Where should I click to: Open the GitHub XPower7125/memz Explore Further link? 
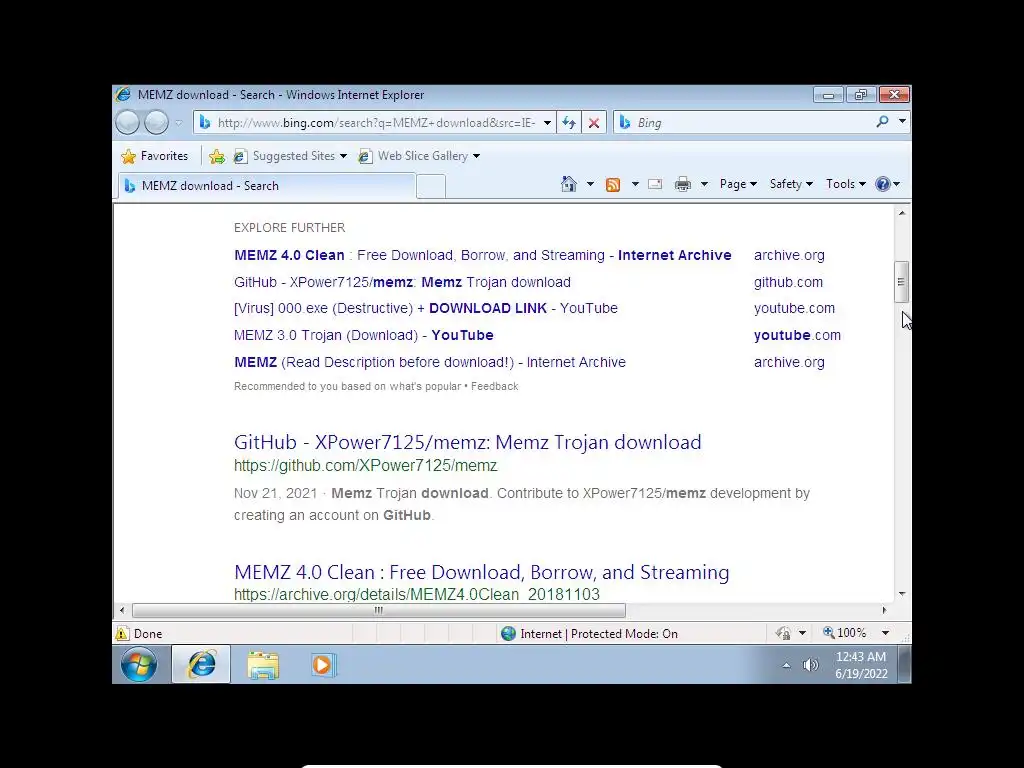[x=402, y=282]
